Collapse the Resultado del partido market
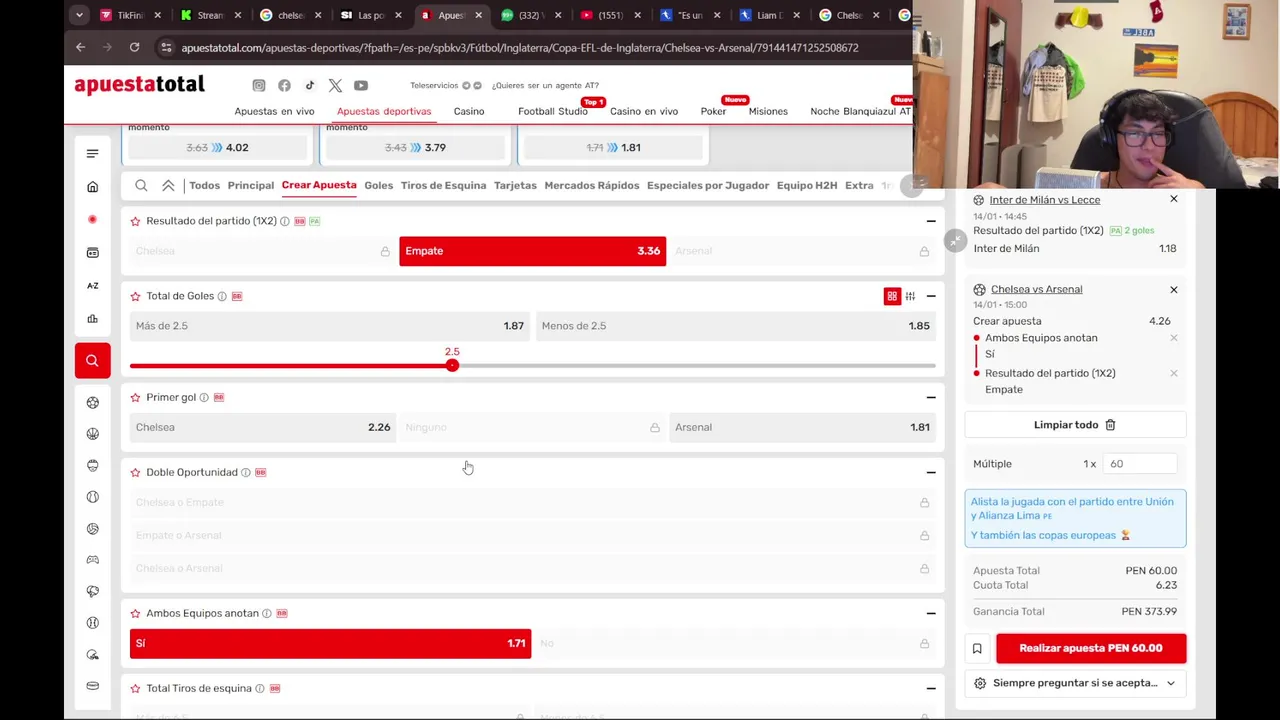1280x720 pixels. 931,221
